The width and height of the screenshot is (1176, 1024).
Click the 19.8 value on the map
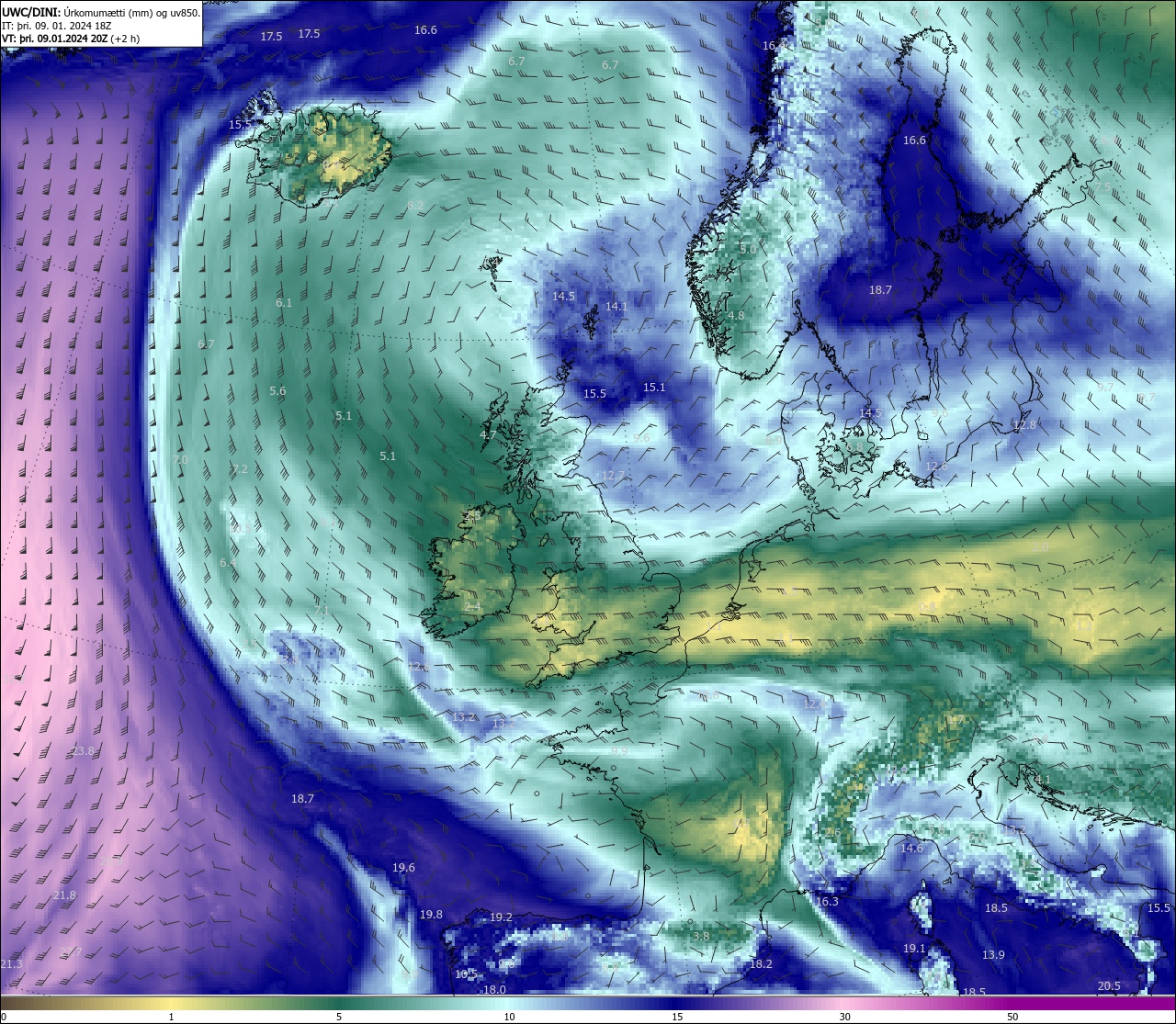point(431,914)
